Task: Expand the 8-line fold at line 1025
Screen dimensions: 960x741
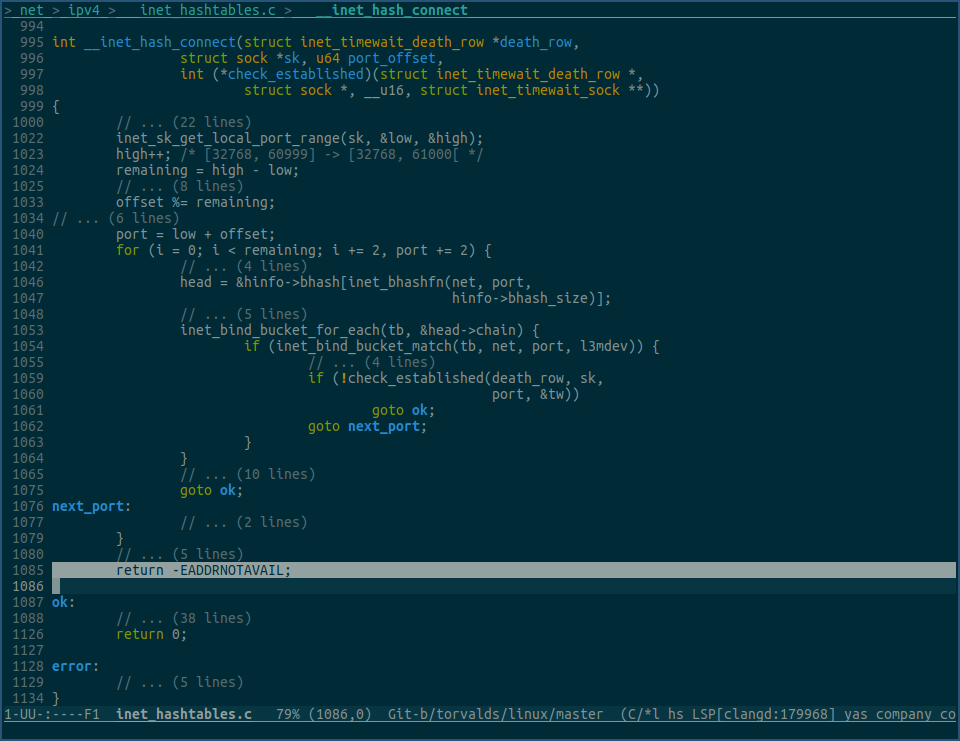Action: click(x=180, y=186)
